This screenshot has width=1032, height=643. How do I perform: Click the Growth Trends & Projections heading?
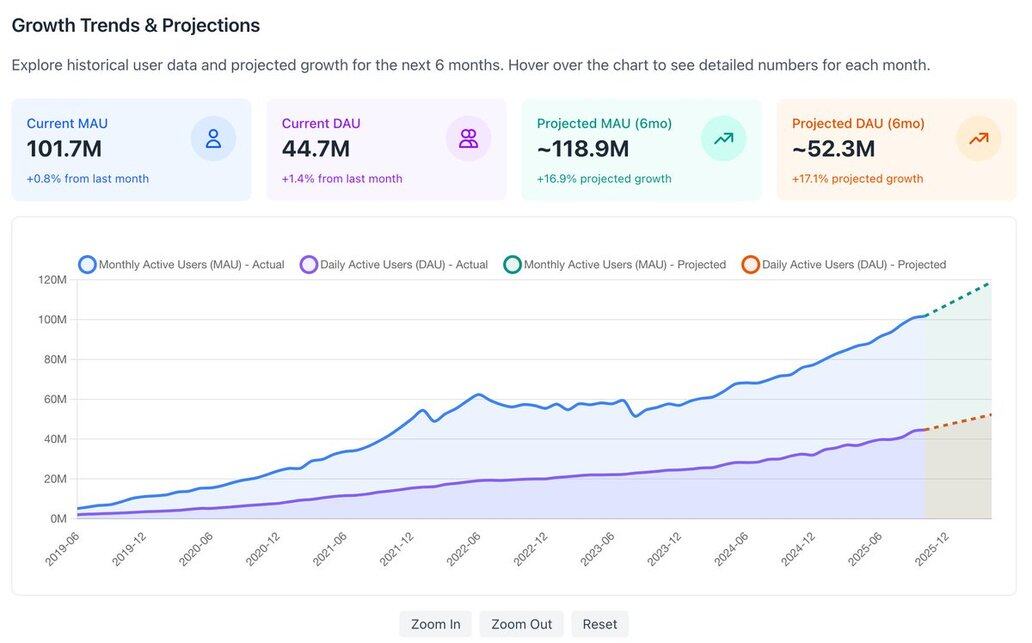coord(136,26)
